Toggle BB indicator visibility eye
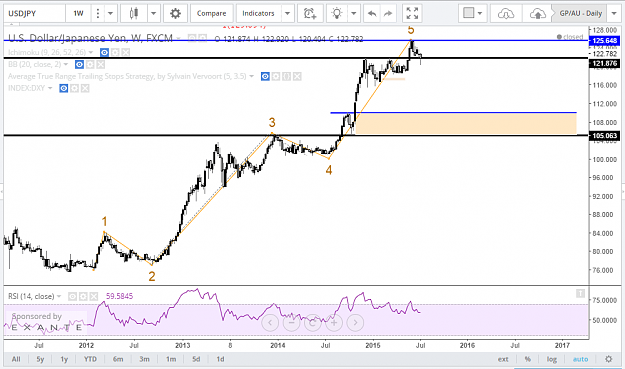 [x=79, y=65]
